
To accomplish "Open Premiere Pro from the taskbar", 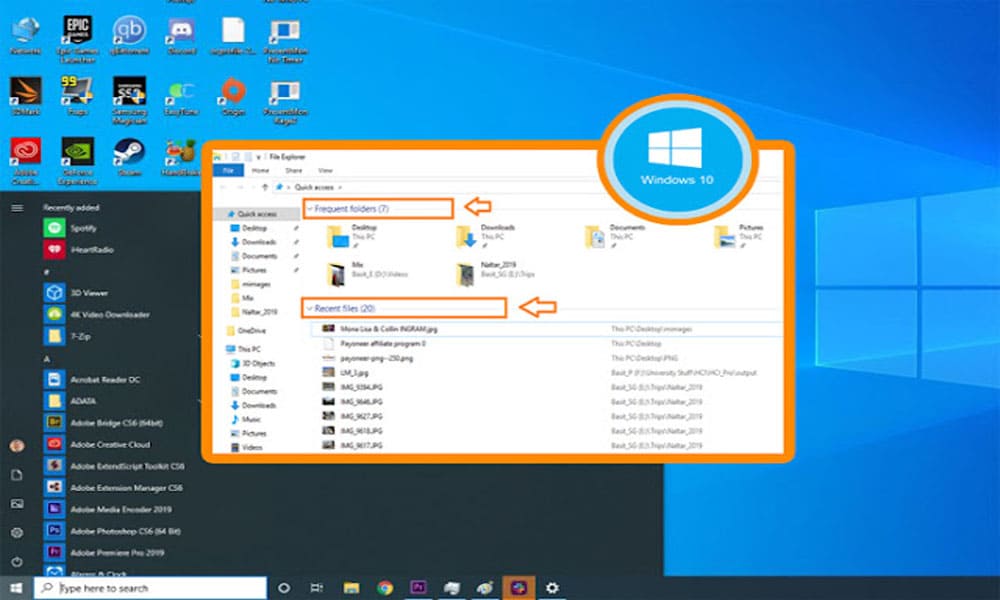I will 418,588.
